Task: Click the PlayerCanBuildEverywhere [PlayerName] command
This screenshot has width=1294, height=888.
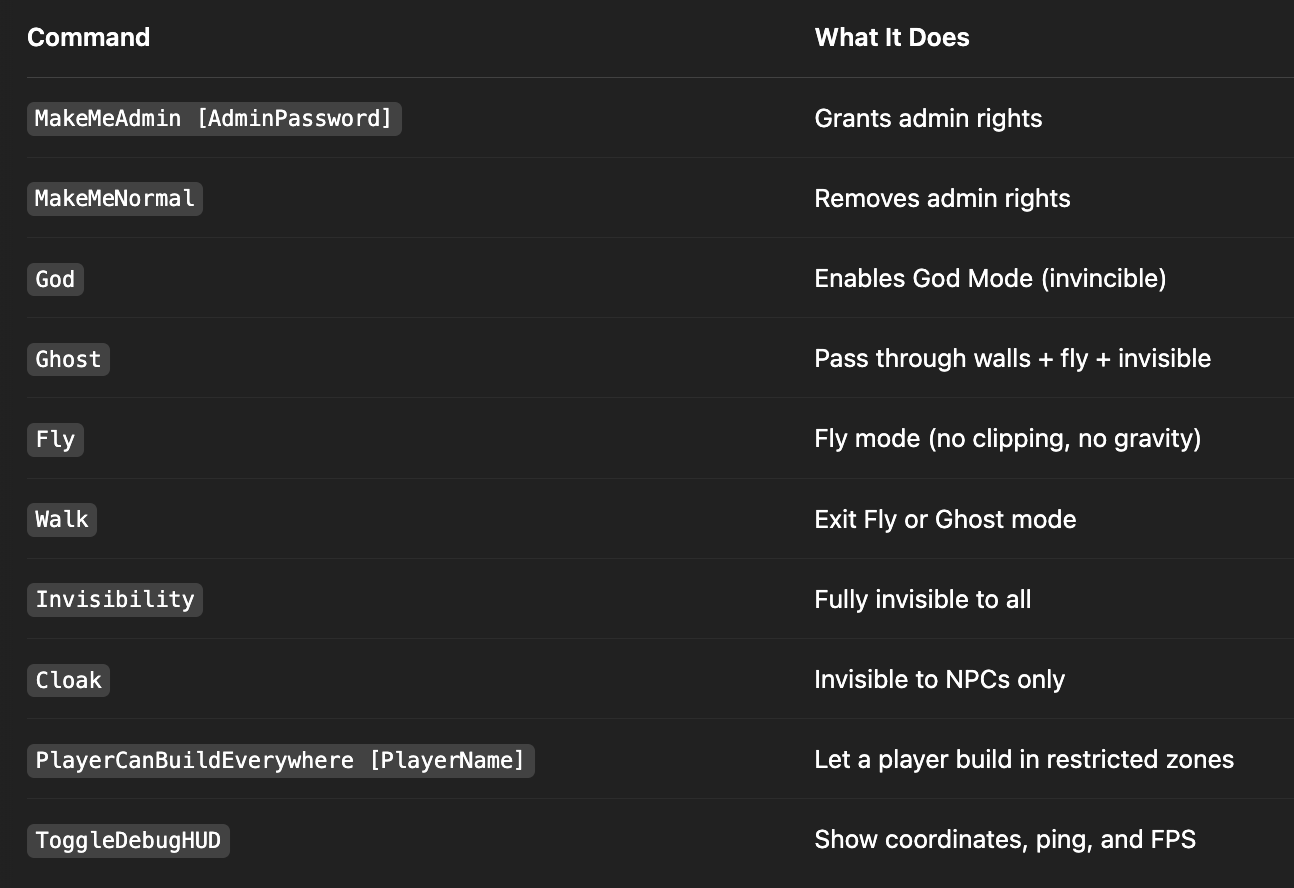Action: pyautogui.click(x=281, y=760)
